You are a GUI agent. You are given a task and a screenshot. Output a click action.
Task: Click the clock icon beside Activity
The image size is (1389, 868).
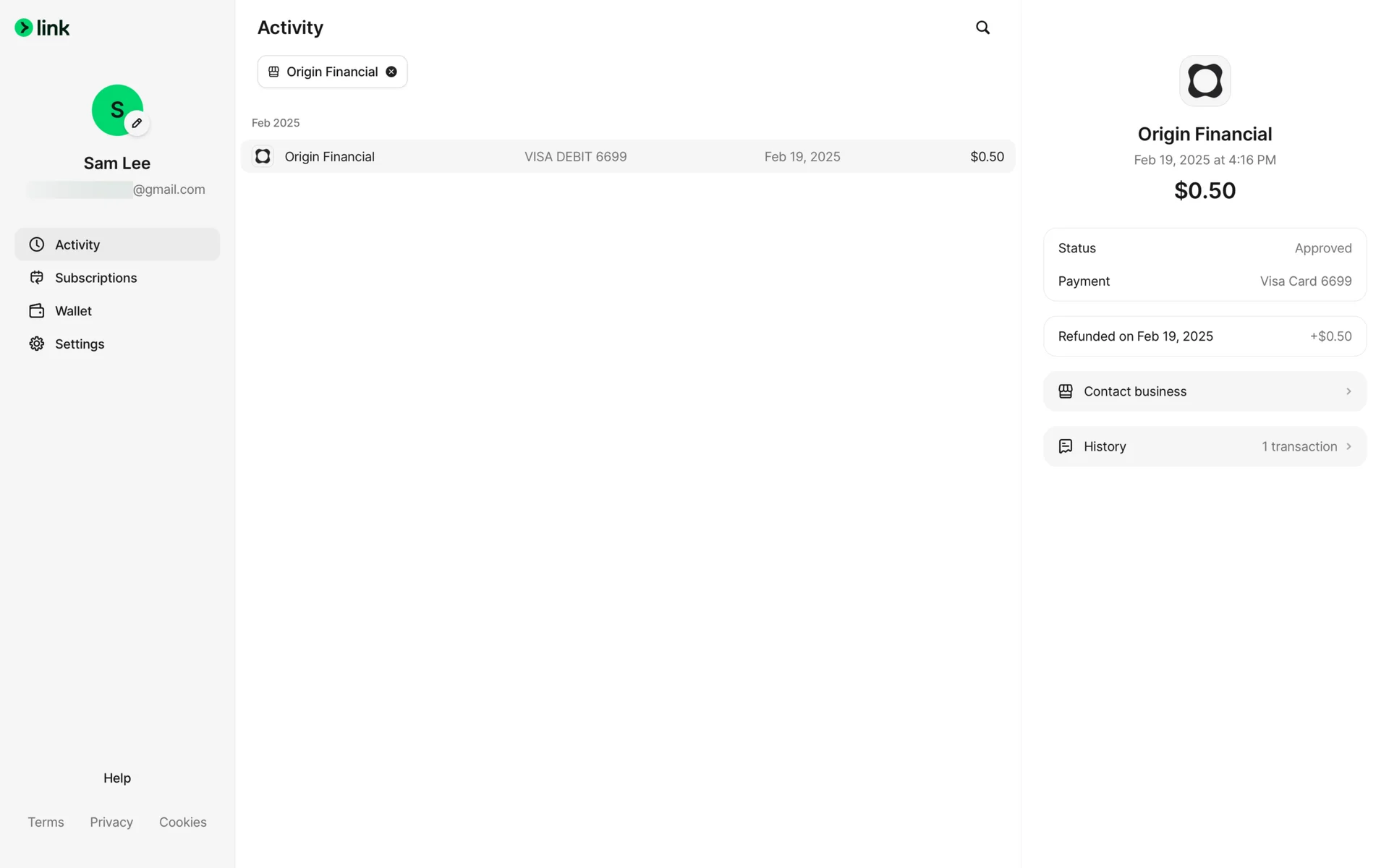pos(37,244)
